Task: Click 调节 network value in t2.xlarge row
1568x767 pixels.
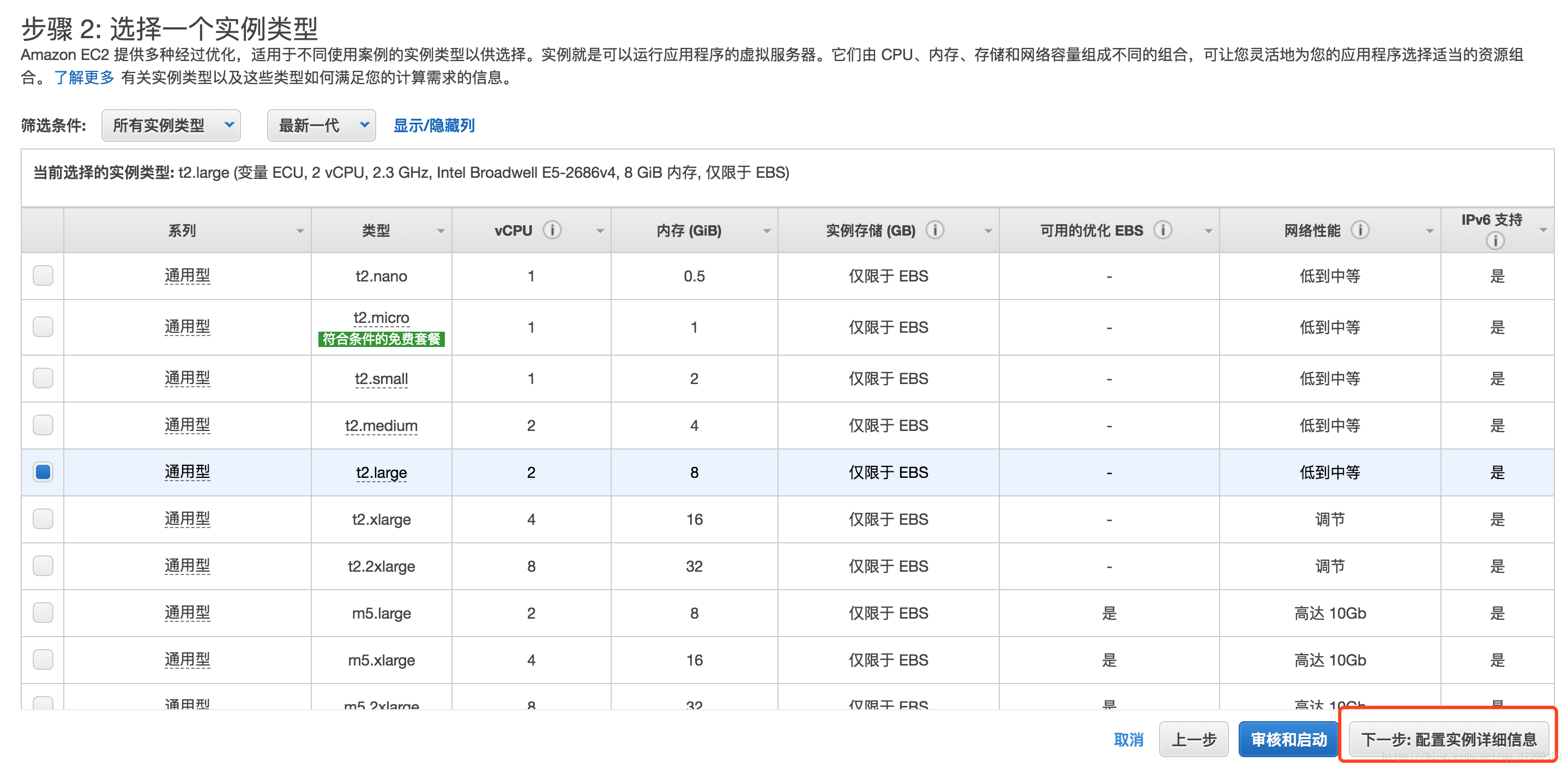Action: [1330, 519]
